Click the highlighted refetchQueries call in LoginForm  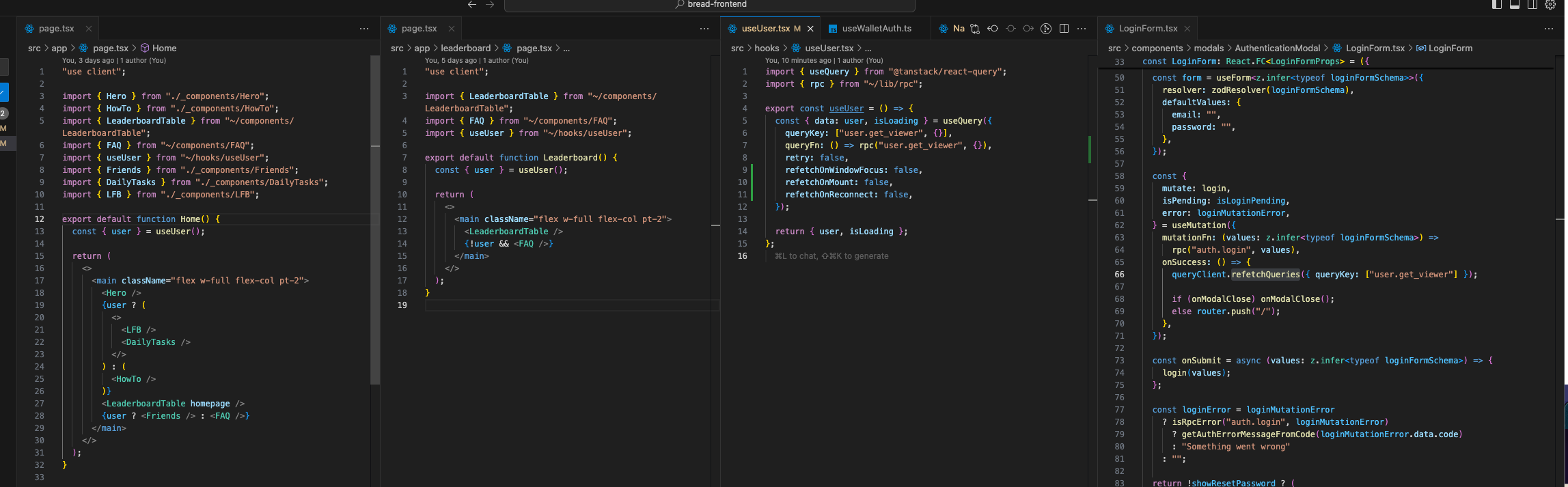click(1265, 275)
